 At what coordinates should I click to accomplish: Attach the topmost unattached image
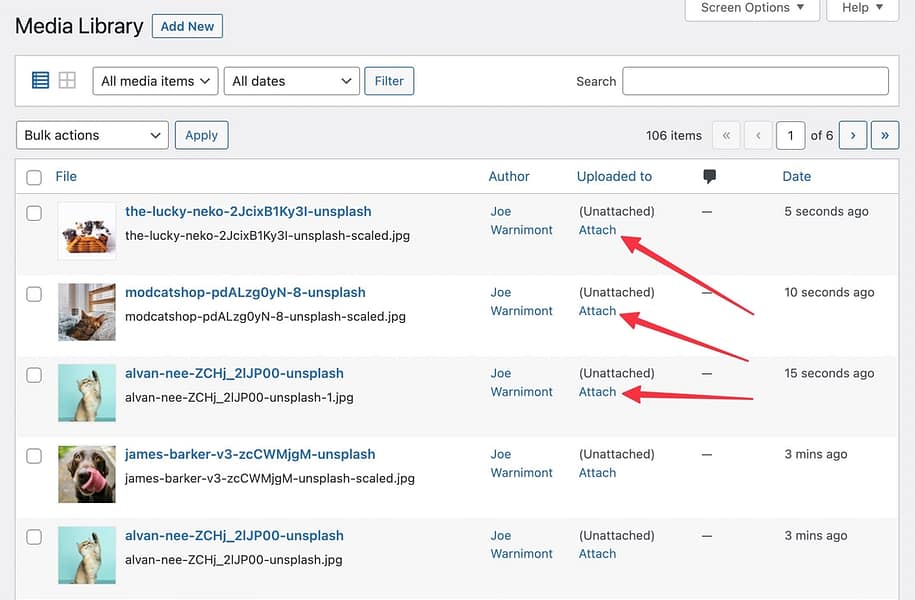coord(596,229)
